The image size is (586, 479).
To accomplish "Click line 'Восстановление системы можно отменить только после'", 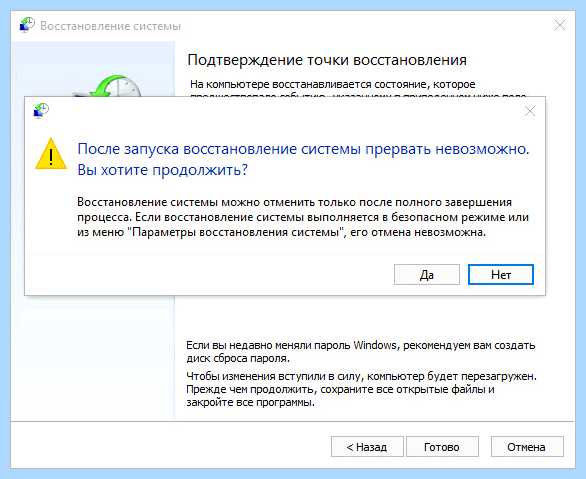I will click(294, 202).
